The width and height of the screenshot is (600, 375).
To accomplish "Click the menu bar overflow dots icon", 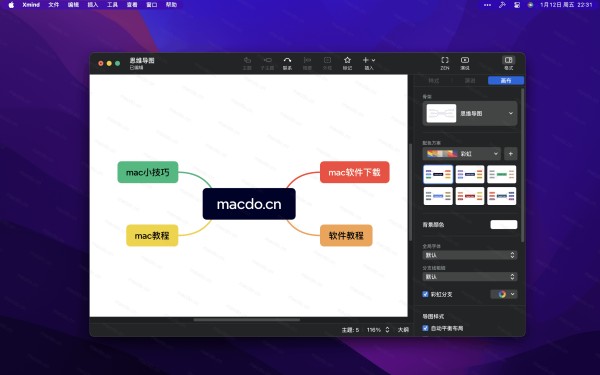I will 488,5.
